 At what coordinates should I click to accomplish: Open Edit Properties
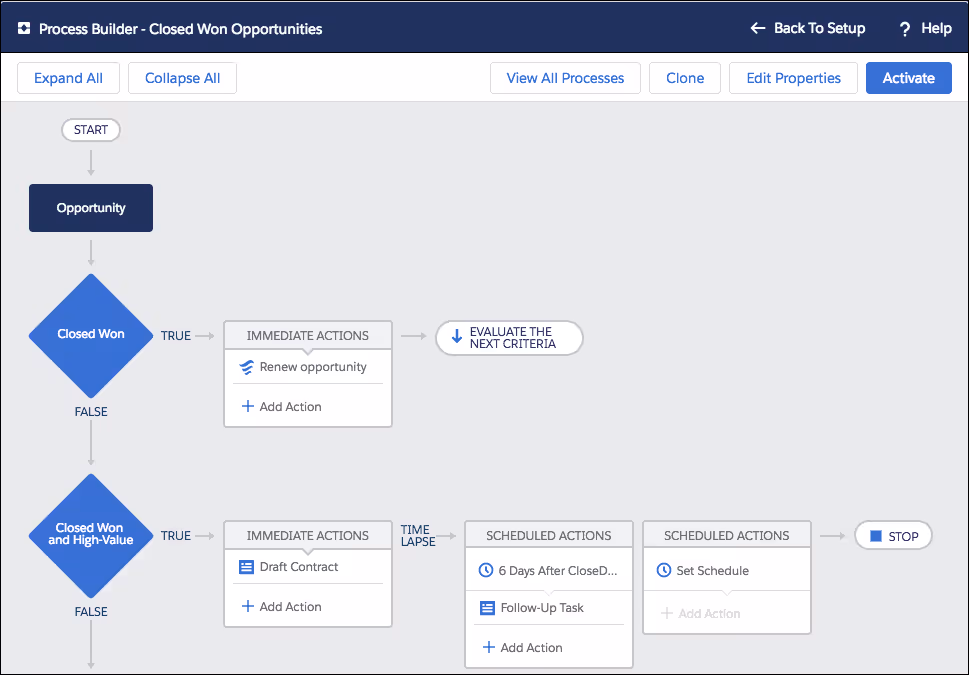tap(793, 78)
